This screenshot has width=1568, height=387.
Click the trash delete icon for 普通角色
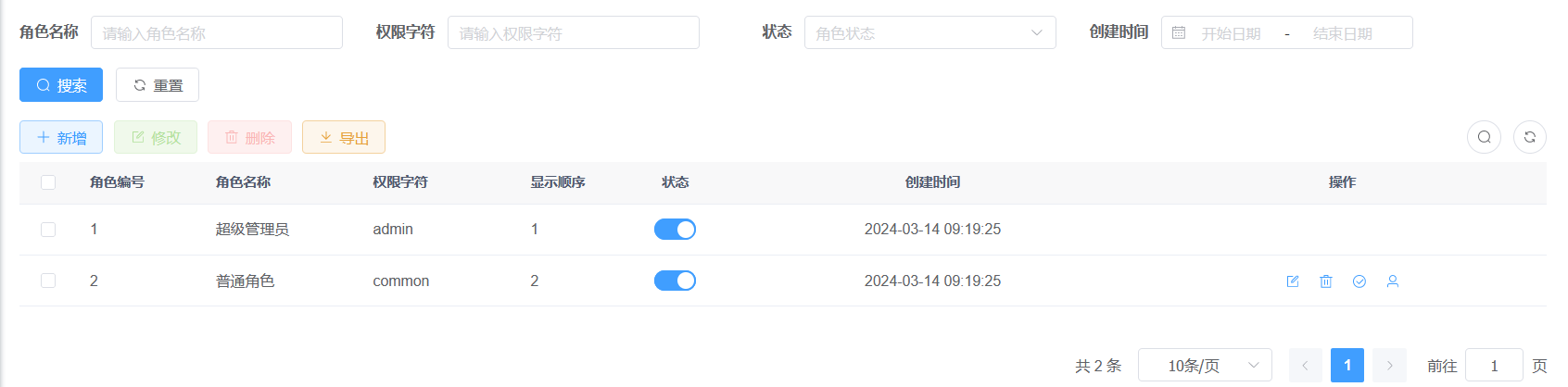1326,281
